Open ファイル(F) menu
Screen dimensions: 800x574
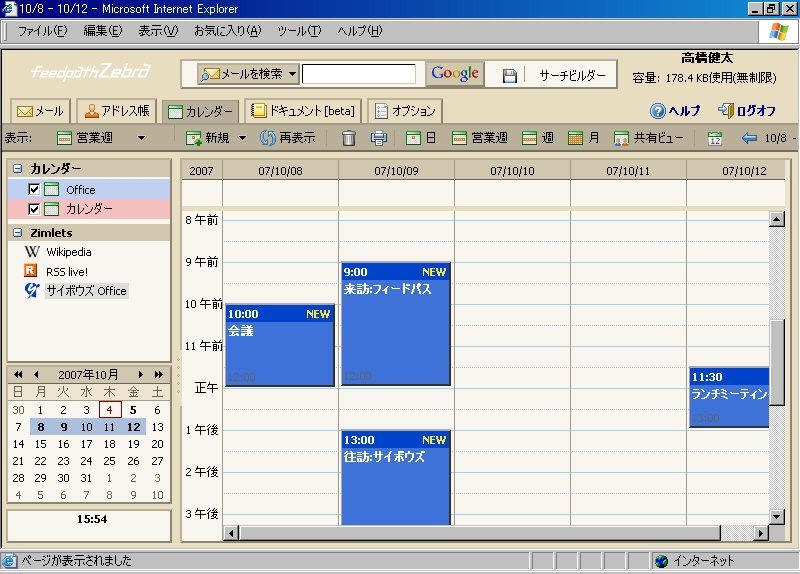point(42,31)
